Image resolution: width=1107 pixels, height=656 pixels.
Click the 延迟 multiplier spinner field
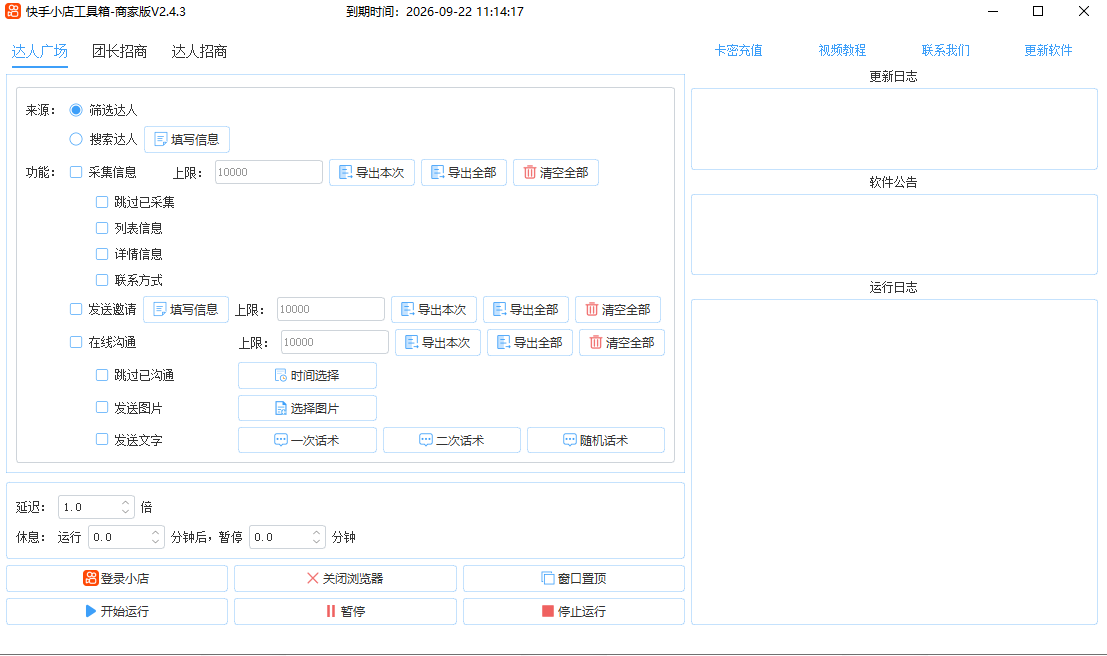[96, 507]
